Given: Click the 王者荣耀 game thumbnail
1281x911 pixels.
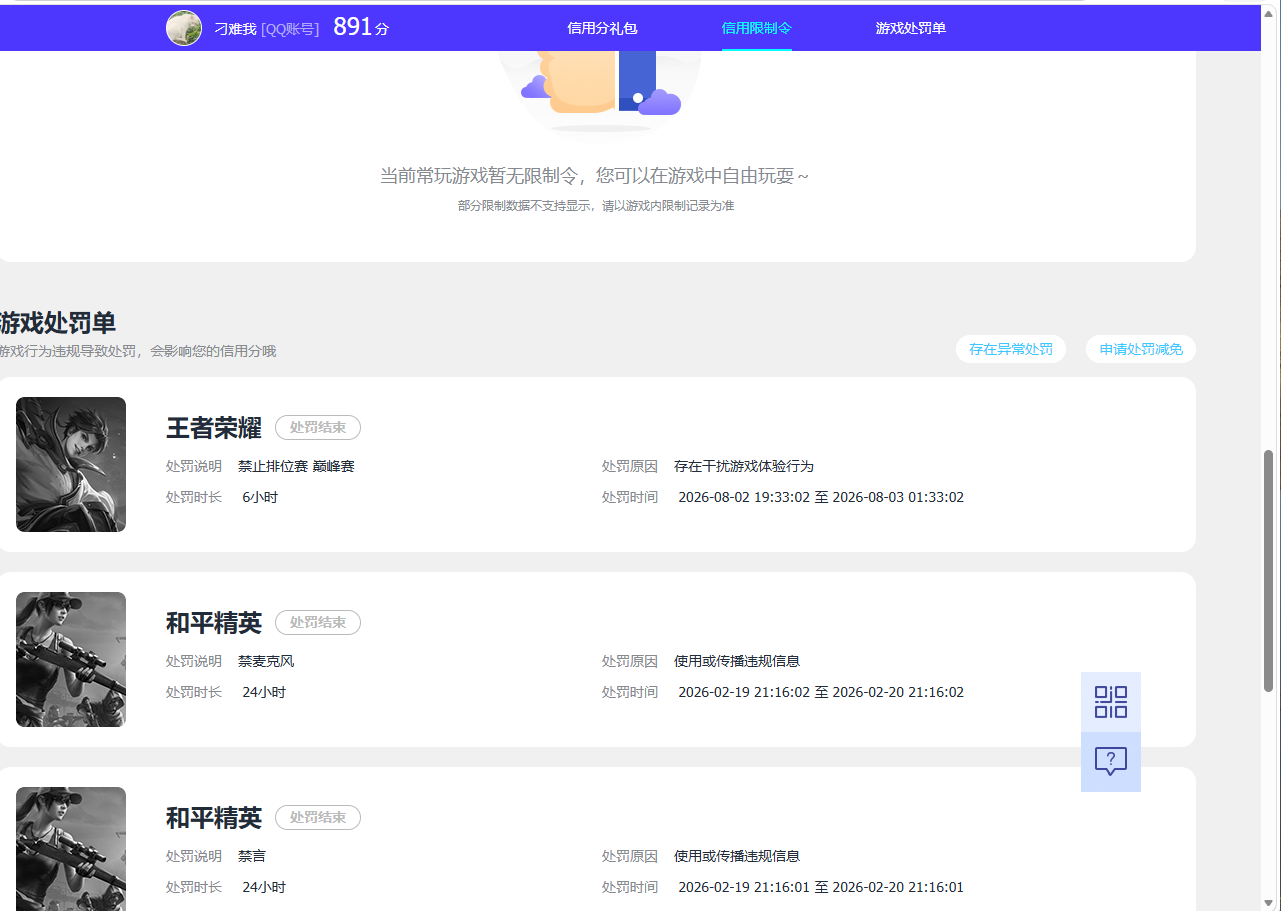Looking at the screenshot, I should (x=71, y=464).
